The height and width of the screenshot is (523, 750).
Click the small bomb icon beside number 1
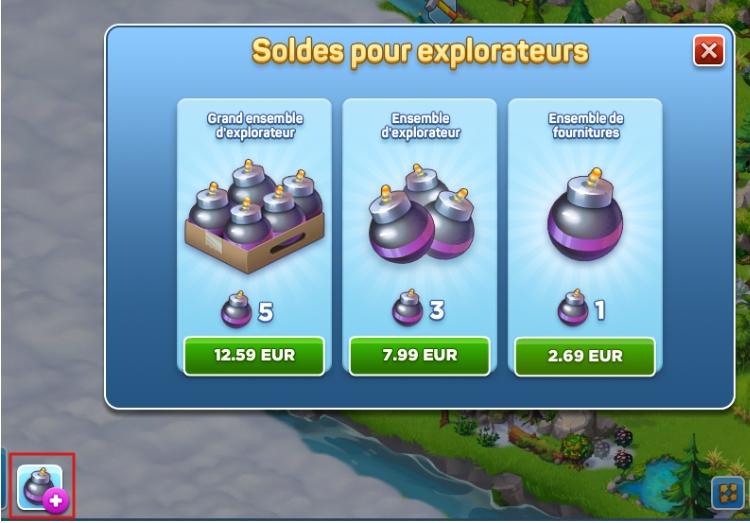(573, 308)
